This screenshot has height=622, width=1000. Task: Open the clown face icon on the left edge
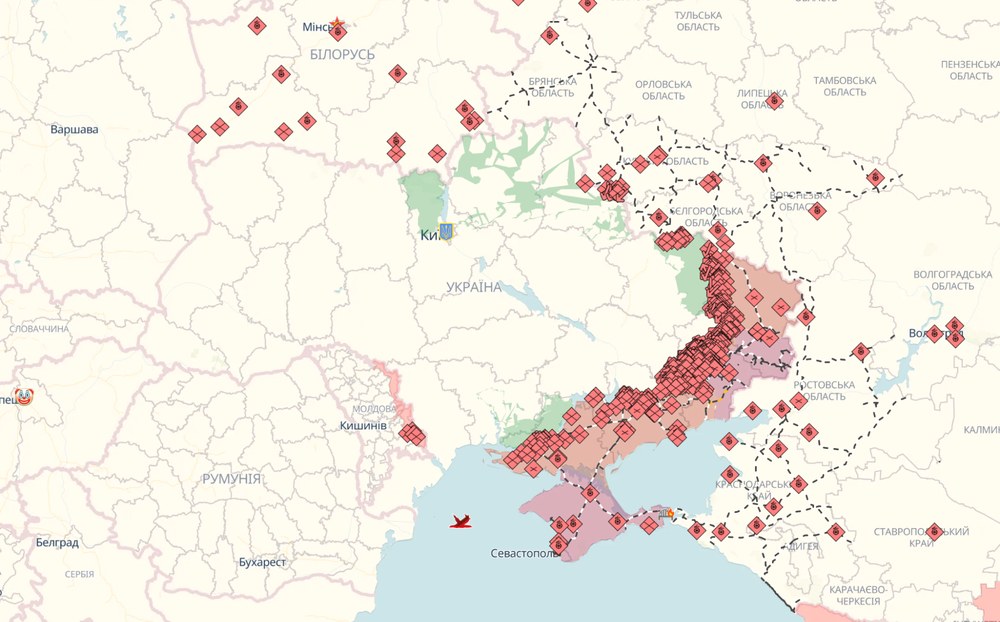[x=22, y=397]
